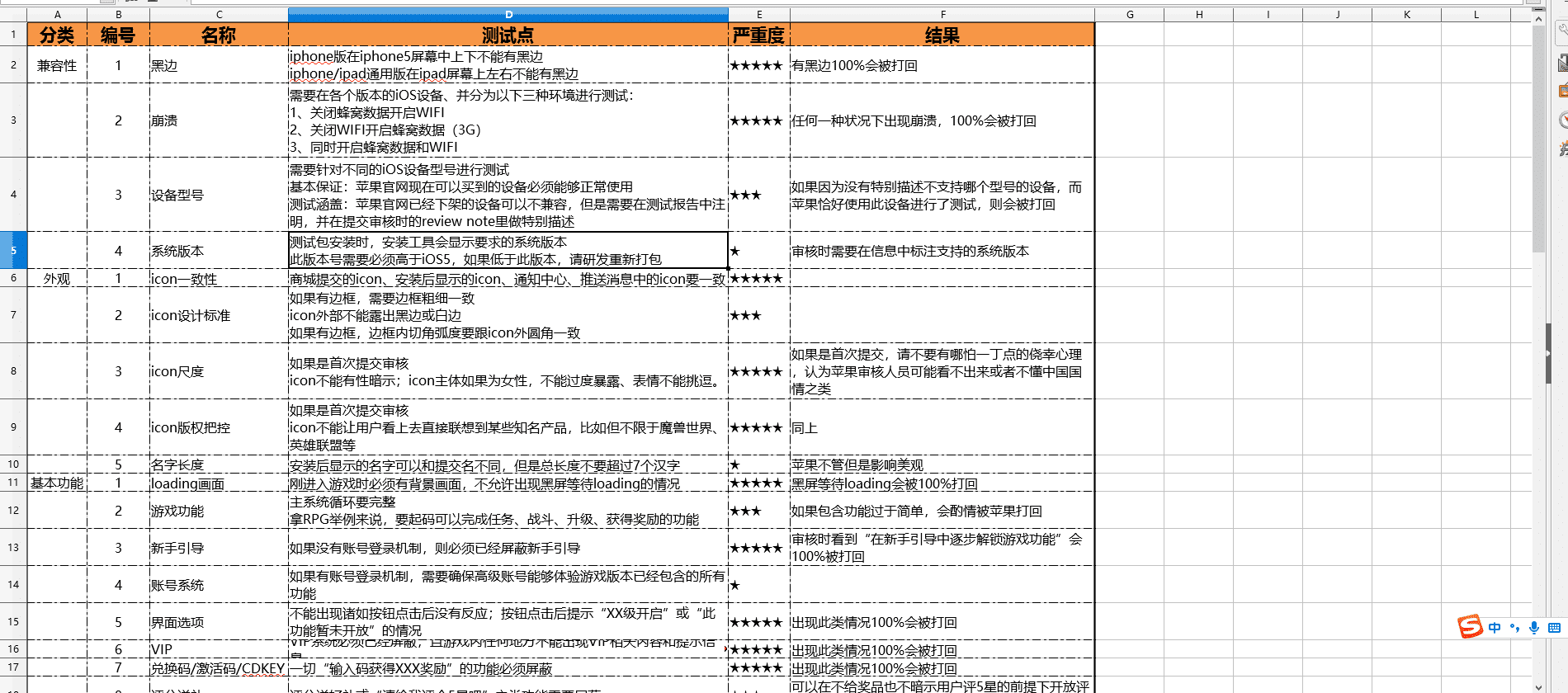Click vertical scrollbar down arrow
The width and height of the screenshot is (1568, 693).
point(1539,686)
